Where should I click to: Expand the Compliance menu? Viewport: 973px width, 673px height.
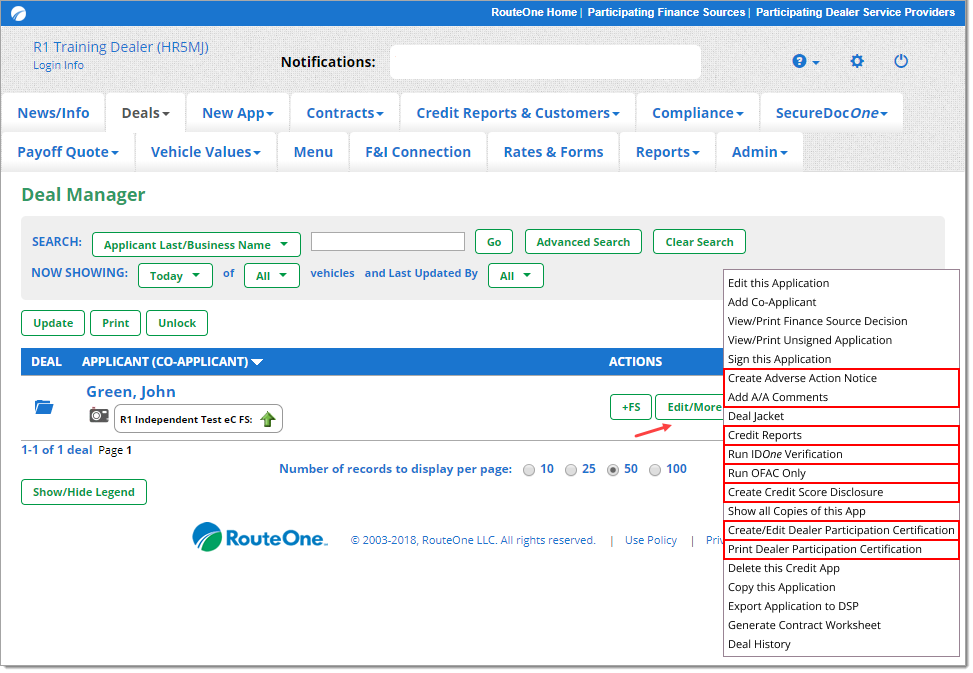[697, 113]
